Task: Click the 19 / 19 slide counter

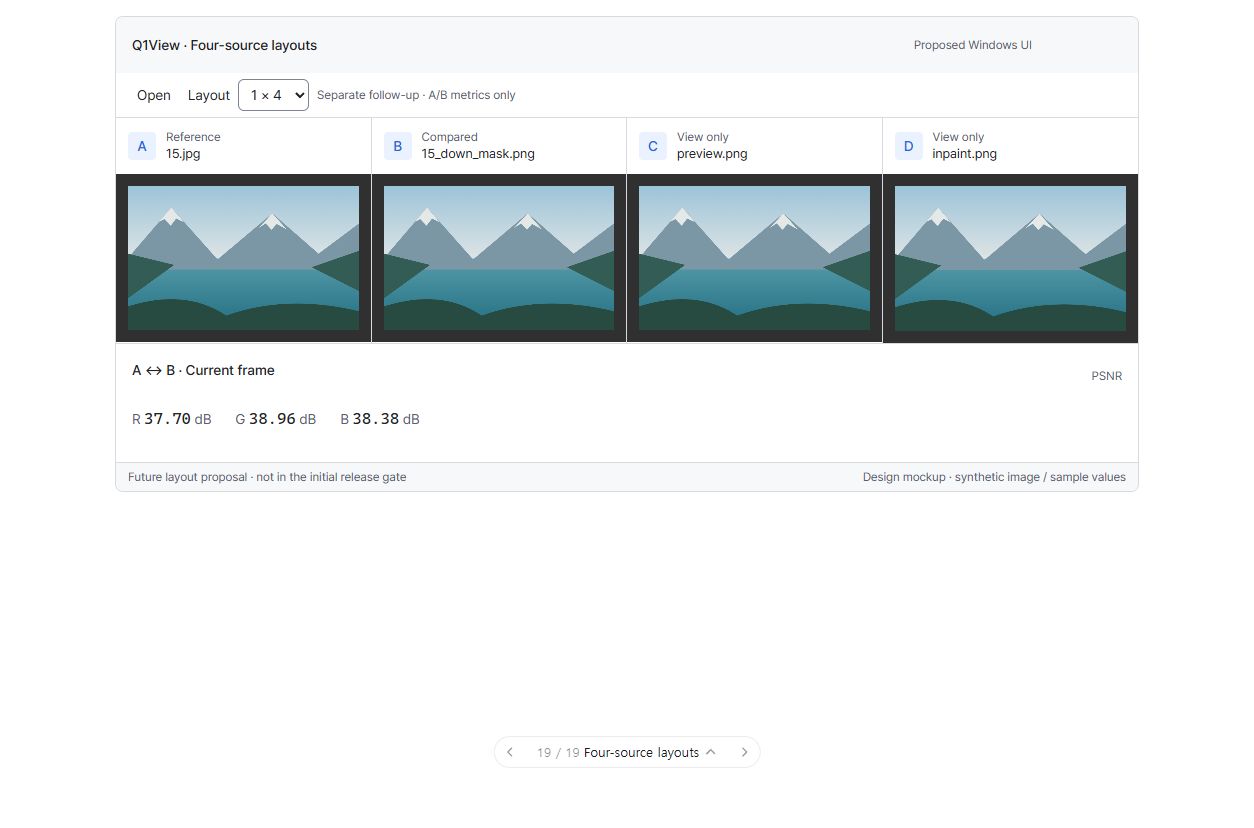Action: click(558, 752)
